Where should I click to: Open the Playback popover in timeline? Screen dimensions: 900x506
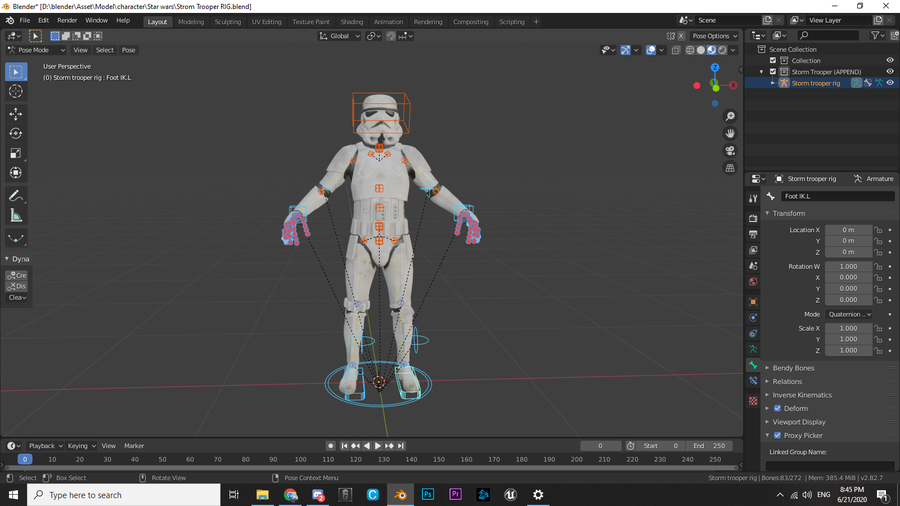tap(45, 446)
